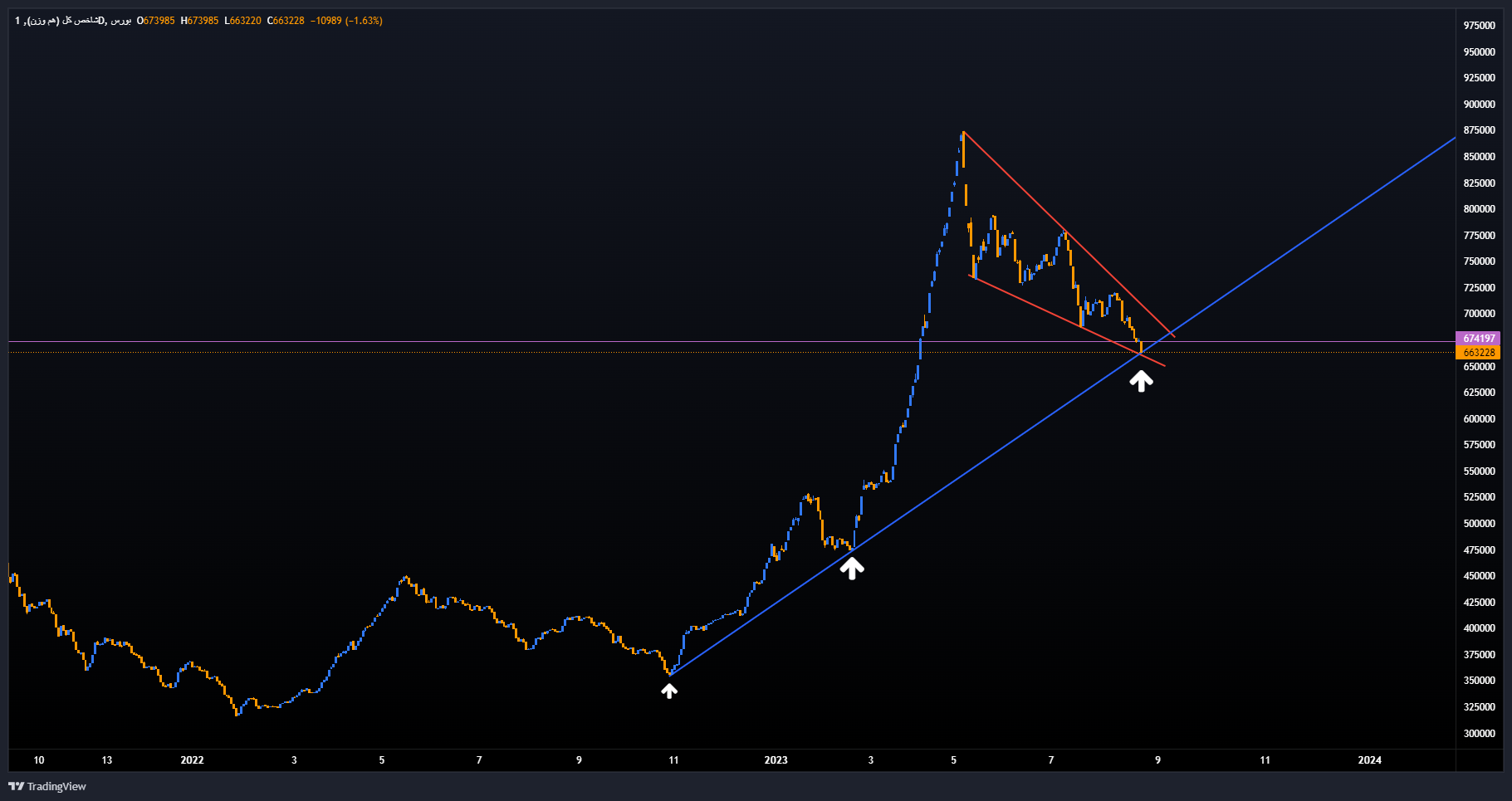Click the 725000 price axis label

coord(1480,288)
